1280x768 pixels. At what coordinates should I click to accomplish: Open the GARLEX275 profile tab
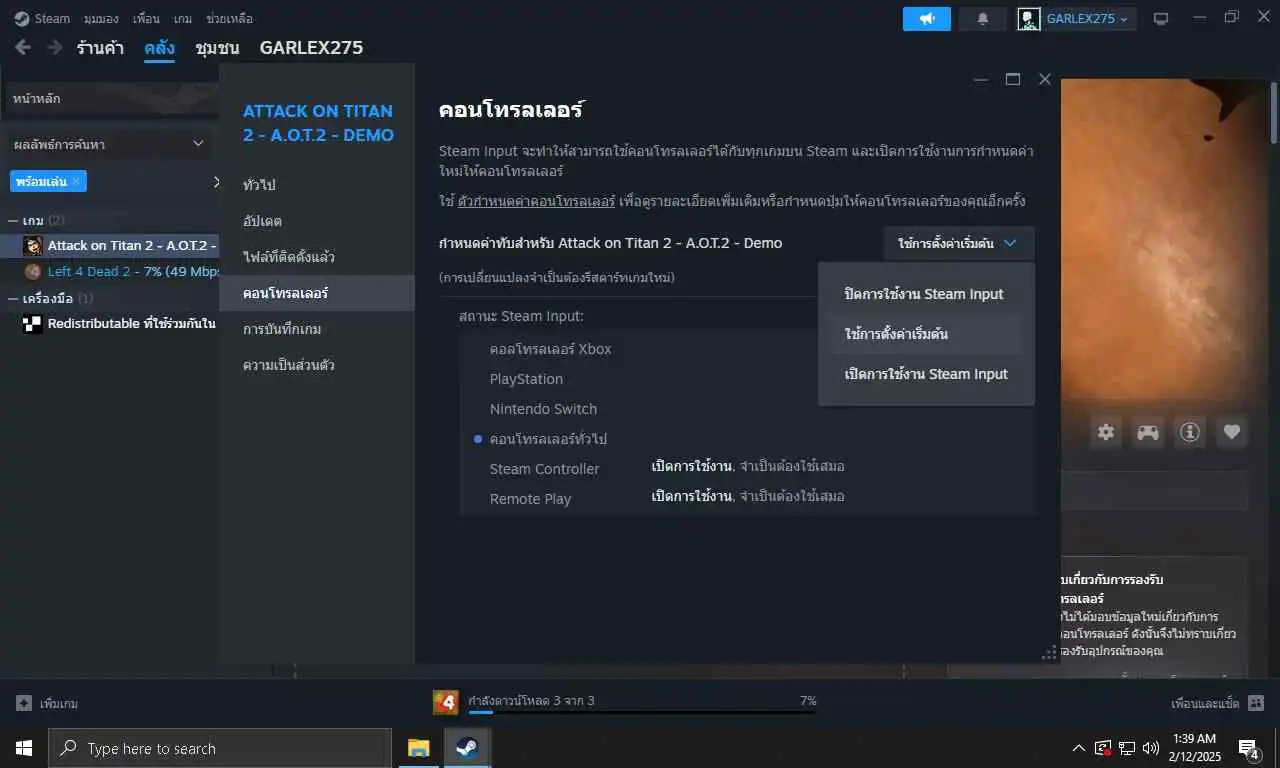311,47
